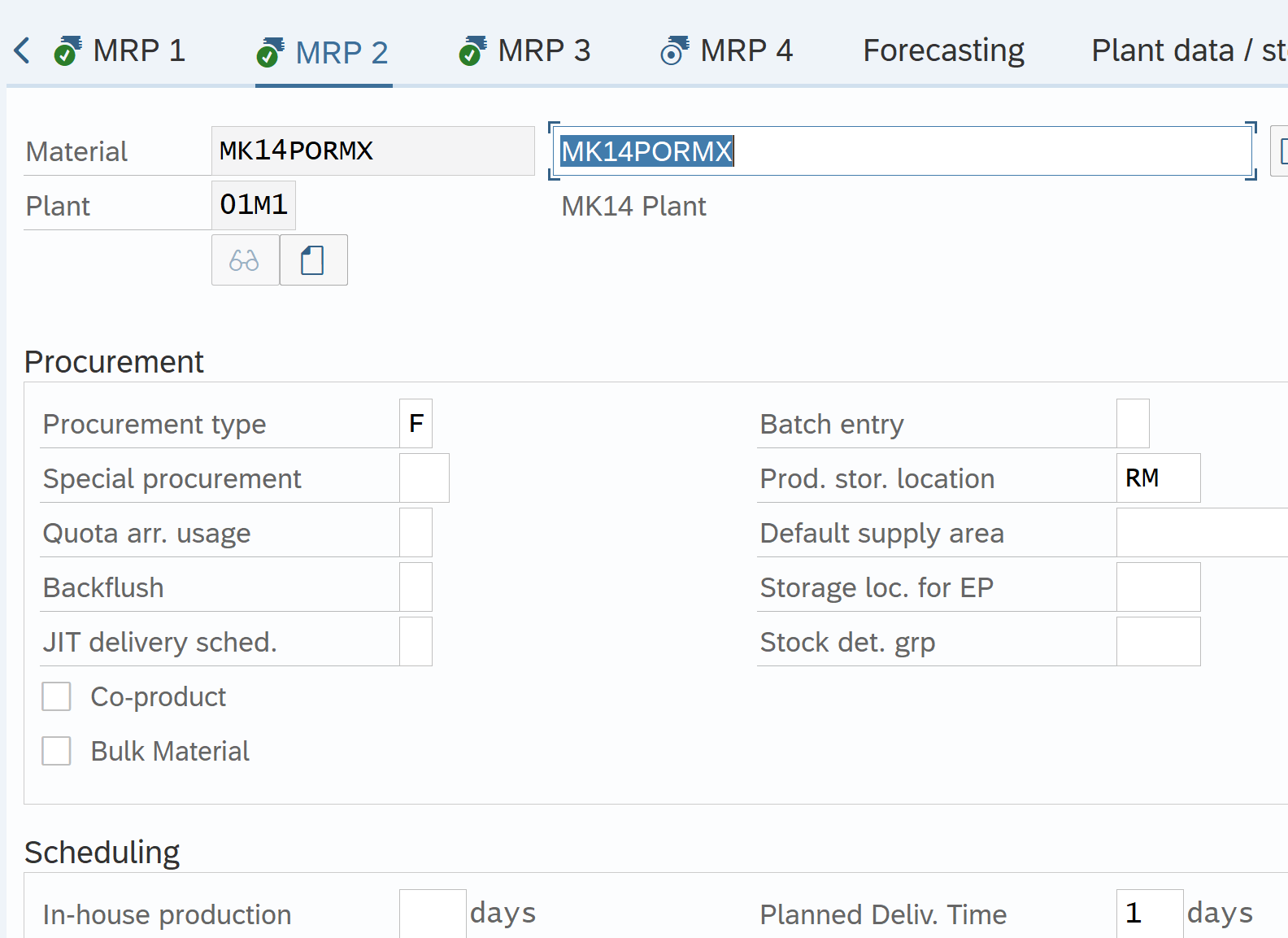Click the MRP 3 tab status icon
Screen dimensions: 1288x938
[x=472, y=51]
